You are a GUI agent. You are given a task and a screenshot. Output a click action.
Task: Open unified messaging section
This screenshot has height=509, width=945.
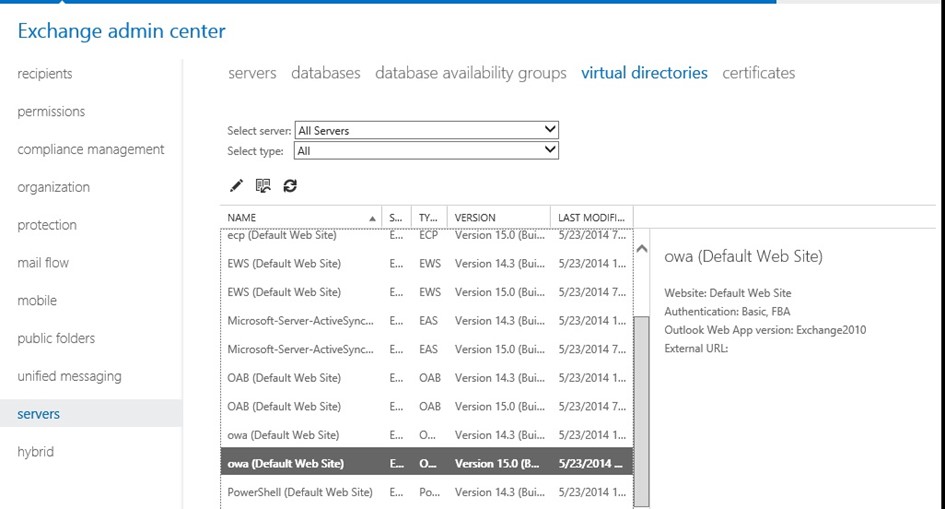tap(69, 376)
